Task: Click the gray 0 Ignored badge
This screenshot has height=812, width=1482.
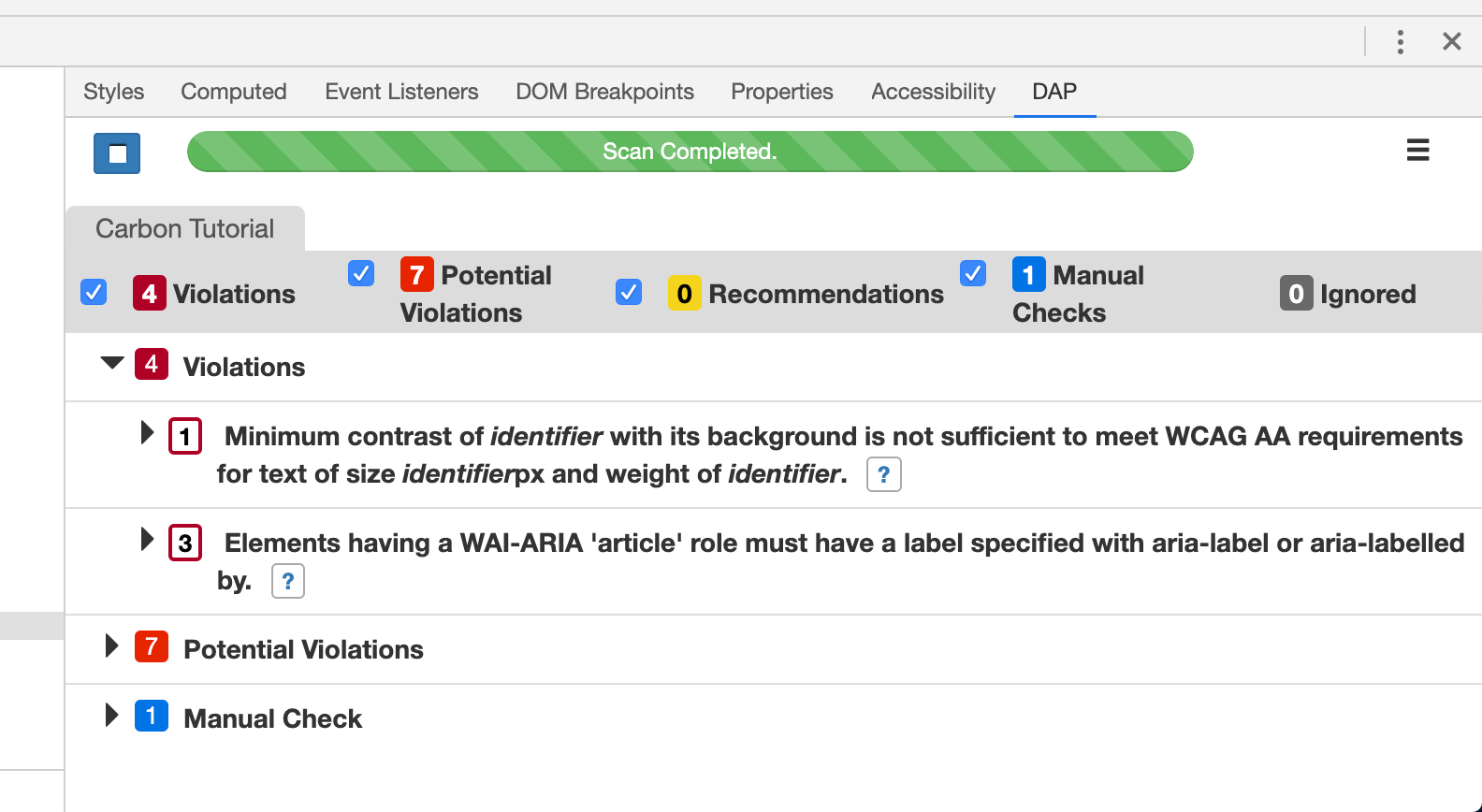Action: tap(1296, 294)
